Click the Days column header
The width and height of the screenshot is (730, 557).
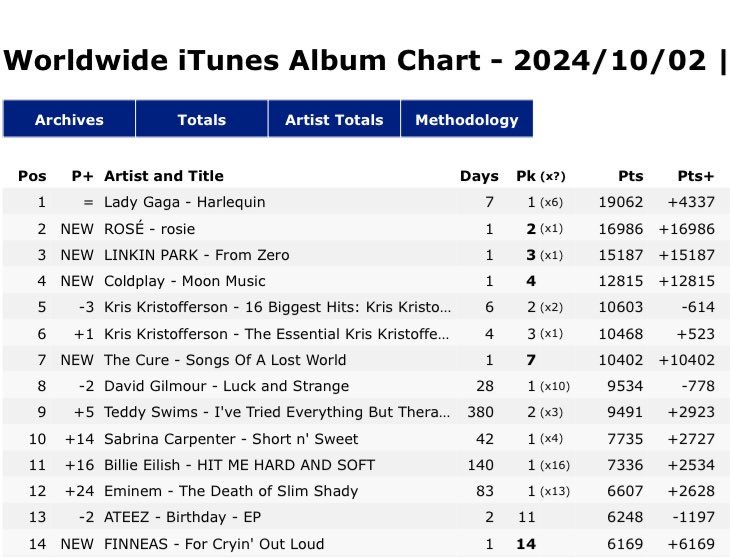pos(479,176)
